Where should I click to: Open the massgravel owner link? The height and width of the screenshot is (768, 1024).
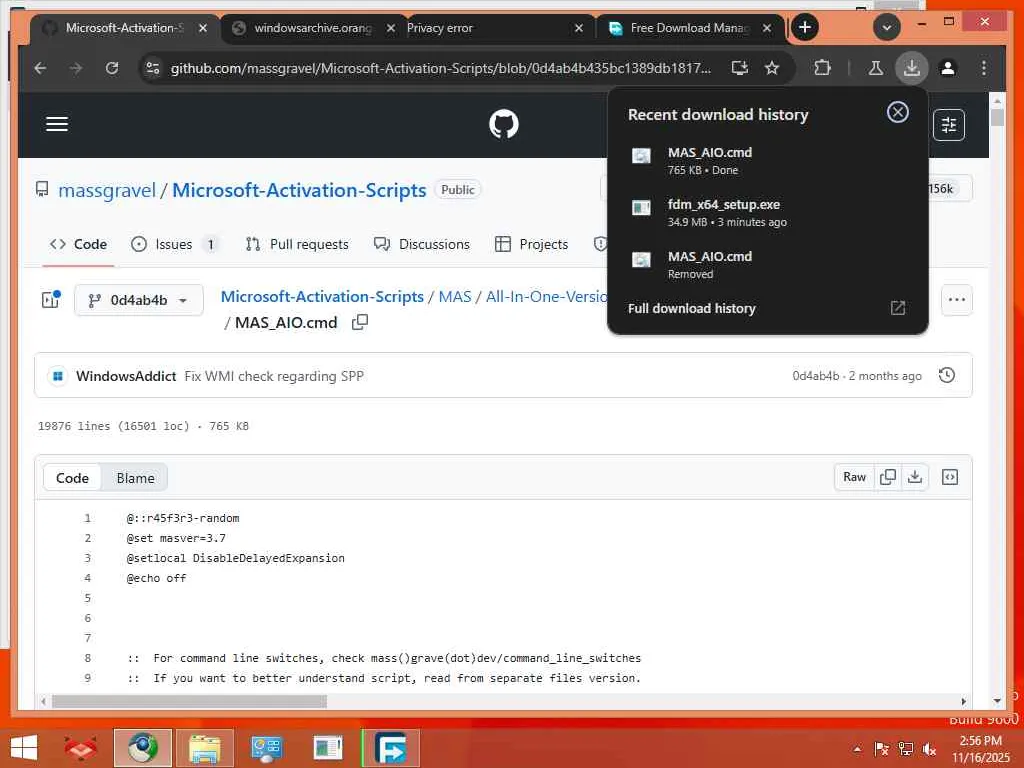point(107,190)
